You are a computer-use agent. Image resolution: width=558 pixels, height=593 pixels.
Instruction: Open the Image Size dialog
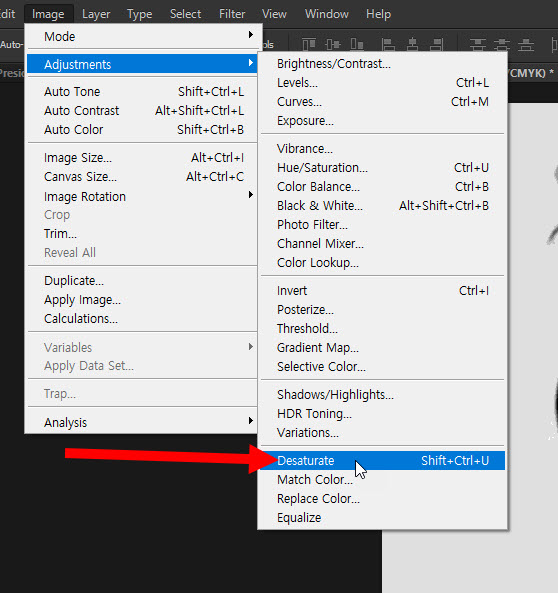[142, 157]
